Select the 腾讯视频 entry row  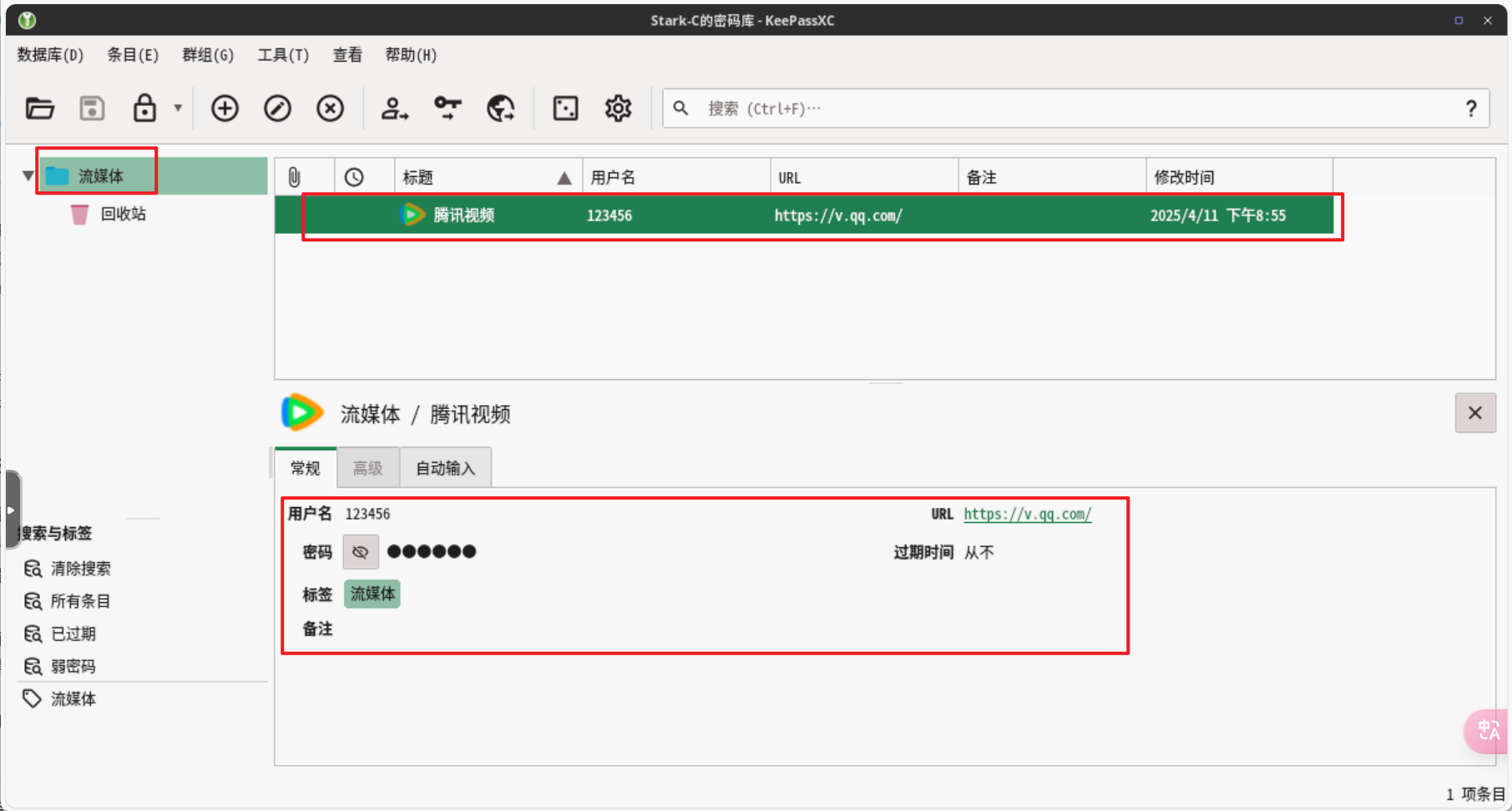(804, 215)
